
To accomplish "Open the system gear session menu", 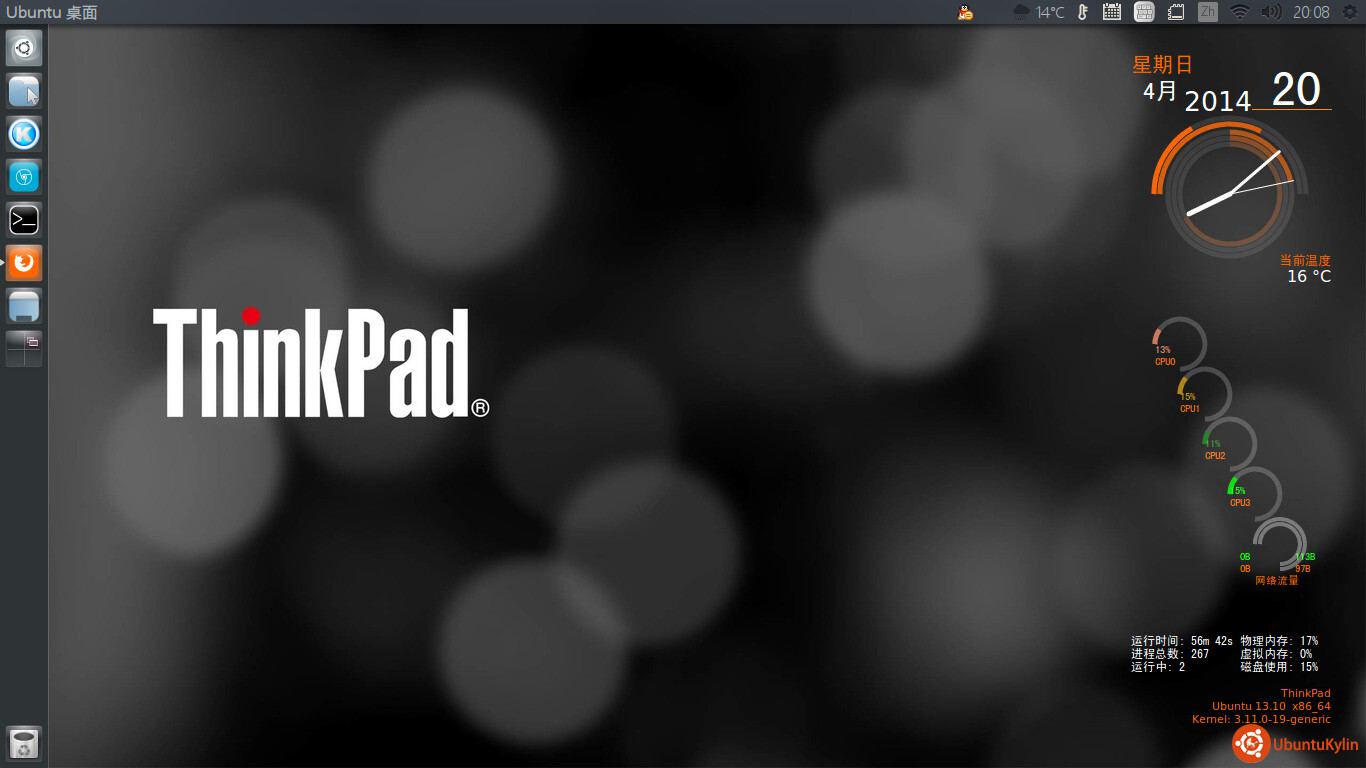I will (1349, 12).
